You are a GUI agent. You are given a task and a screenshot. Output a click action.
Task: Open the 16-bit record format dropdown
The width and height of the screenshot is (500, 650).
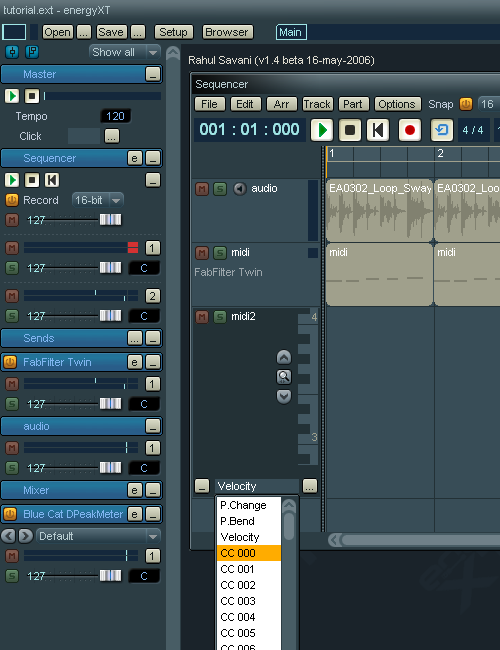97,200
